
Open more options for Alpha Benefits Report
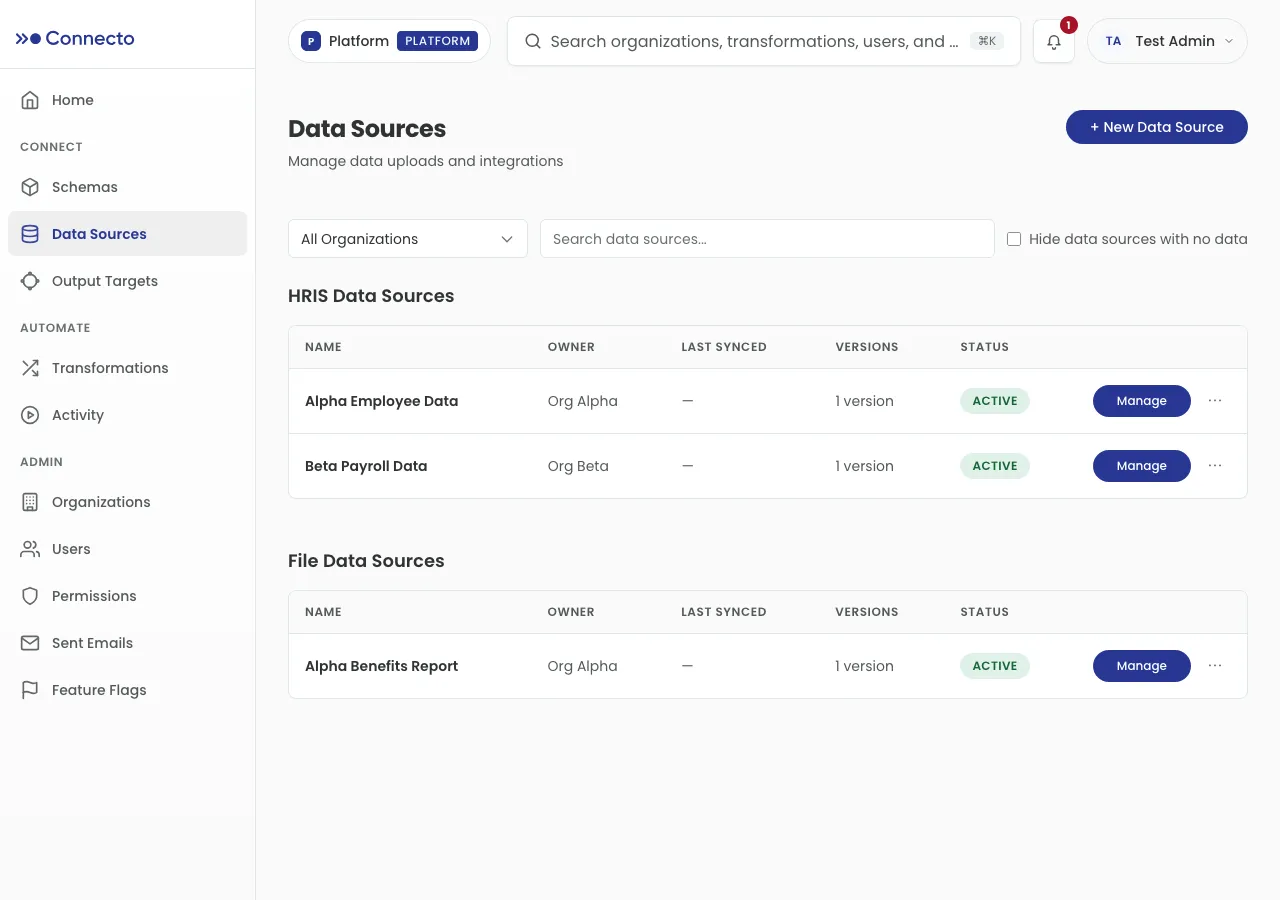(1215, 666)
